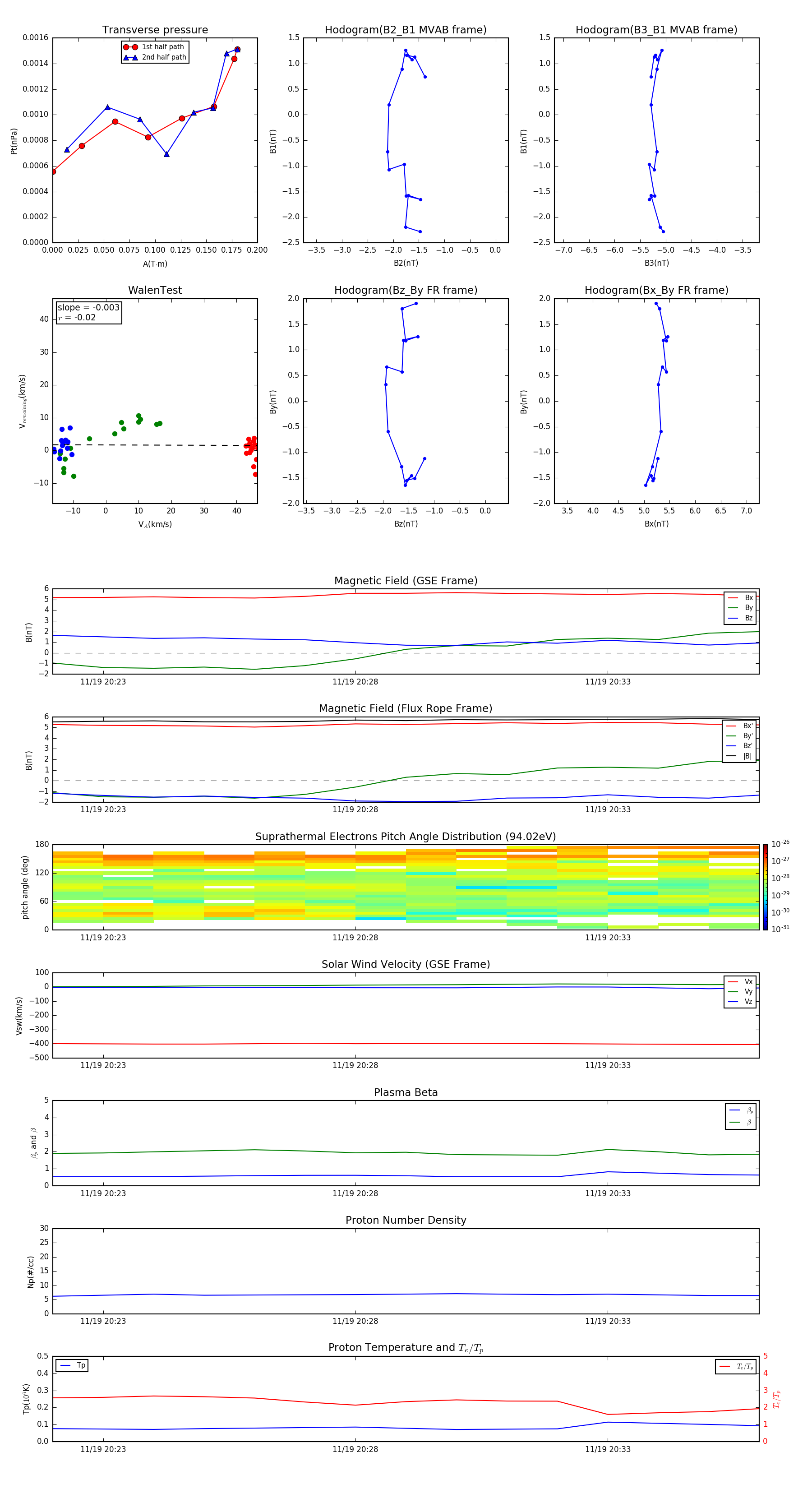
Task: Click the 'Pt(nPa)' y-axis label
Action: [x=14, y=141]
